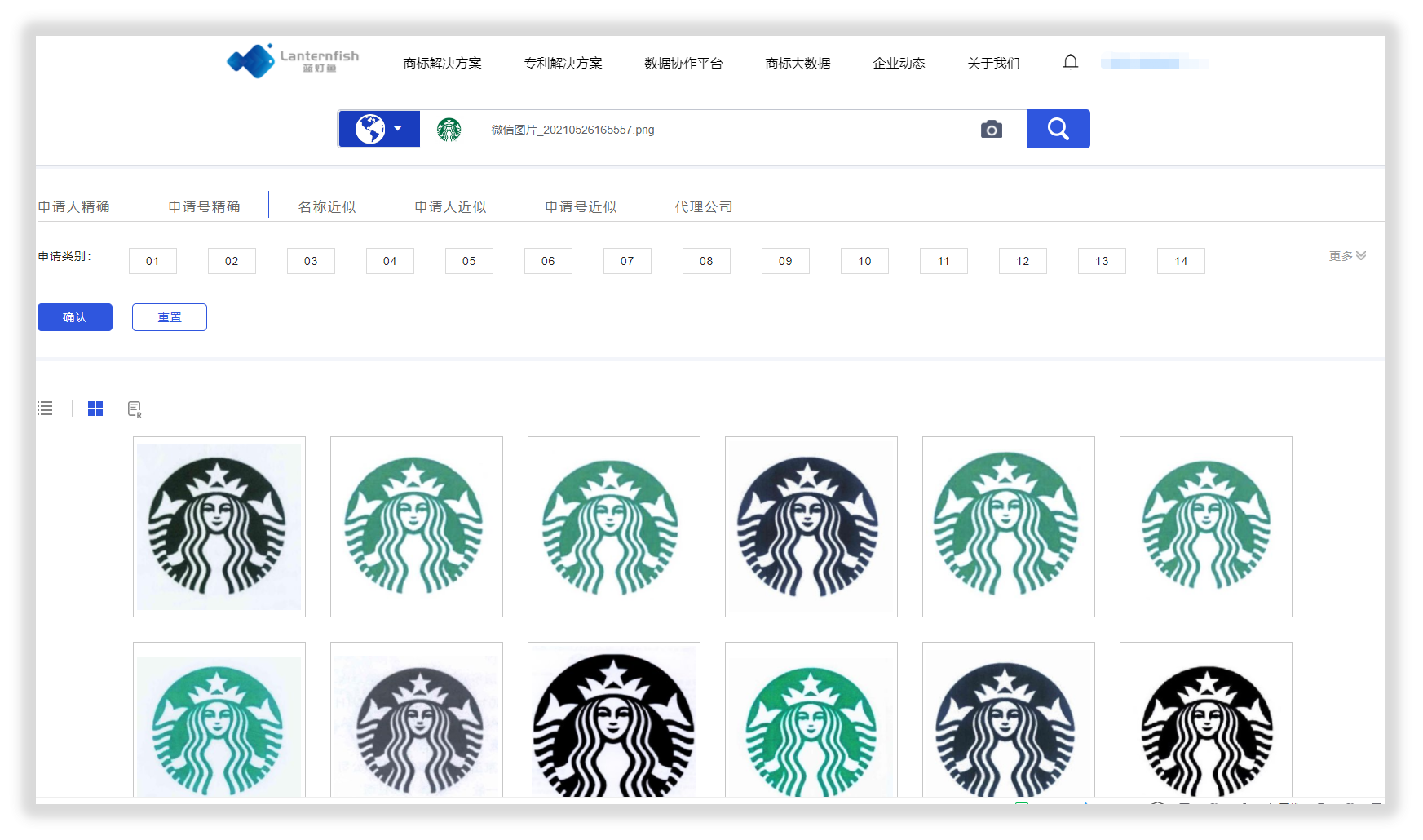Toggle category 05 filter
Screen dimensions: 1423x840
pos(469,261)
